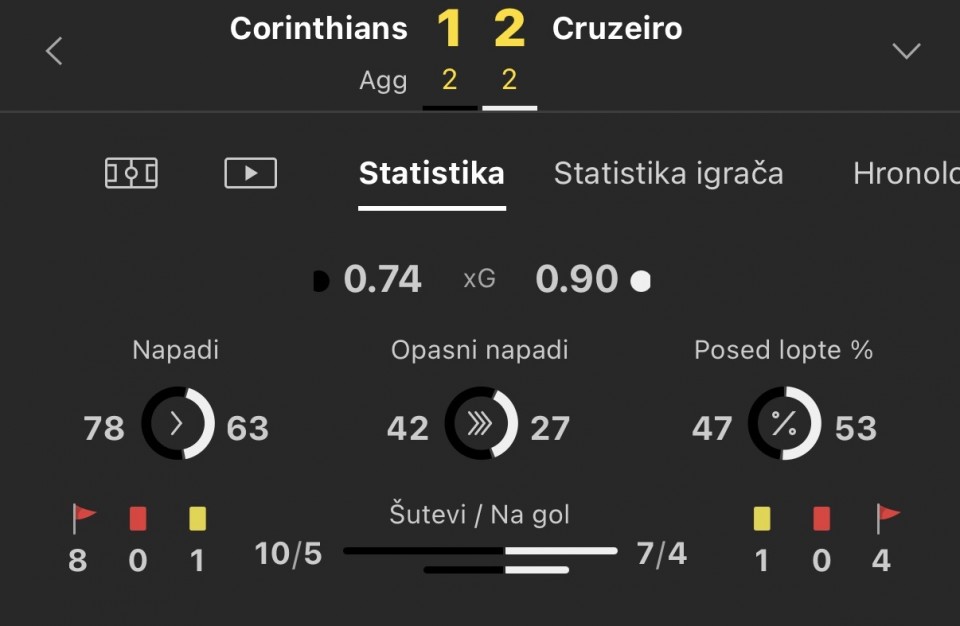Viewport: 960px width, 626px height.
Task: Tap the xG label between values
Action: (x=479, y=280)
